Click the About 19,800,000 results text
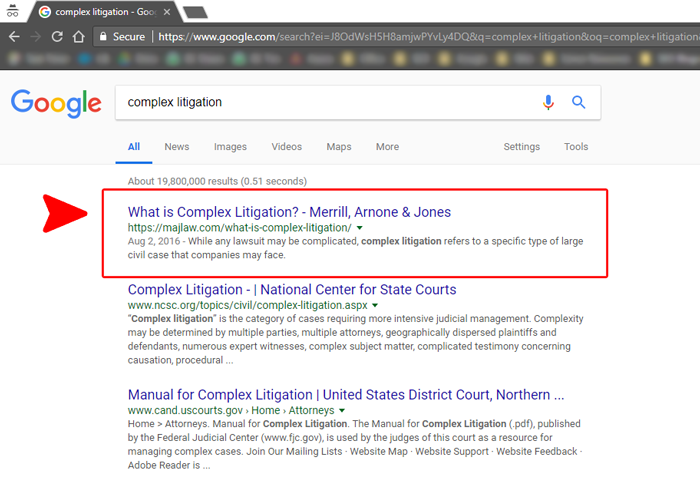The image size is (700, 482). pos(217,181)
